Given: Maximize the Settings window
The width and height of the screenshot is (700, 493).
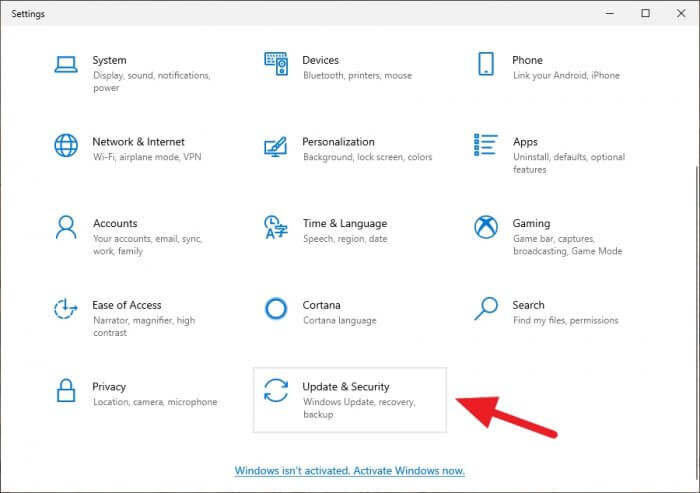Looking at the screenshot, I should click(x=646, y=13).
